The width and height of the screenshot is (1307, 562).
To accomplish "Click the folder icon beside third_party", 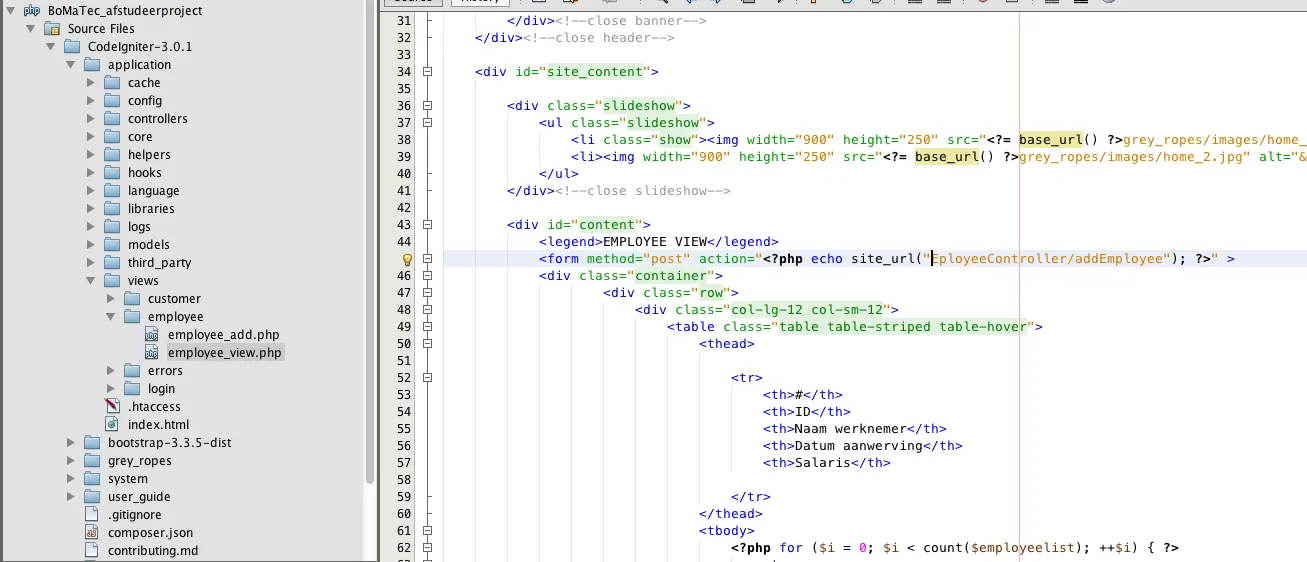I will pos(112,263).
